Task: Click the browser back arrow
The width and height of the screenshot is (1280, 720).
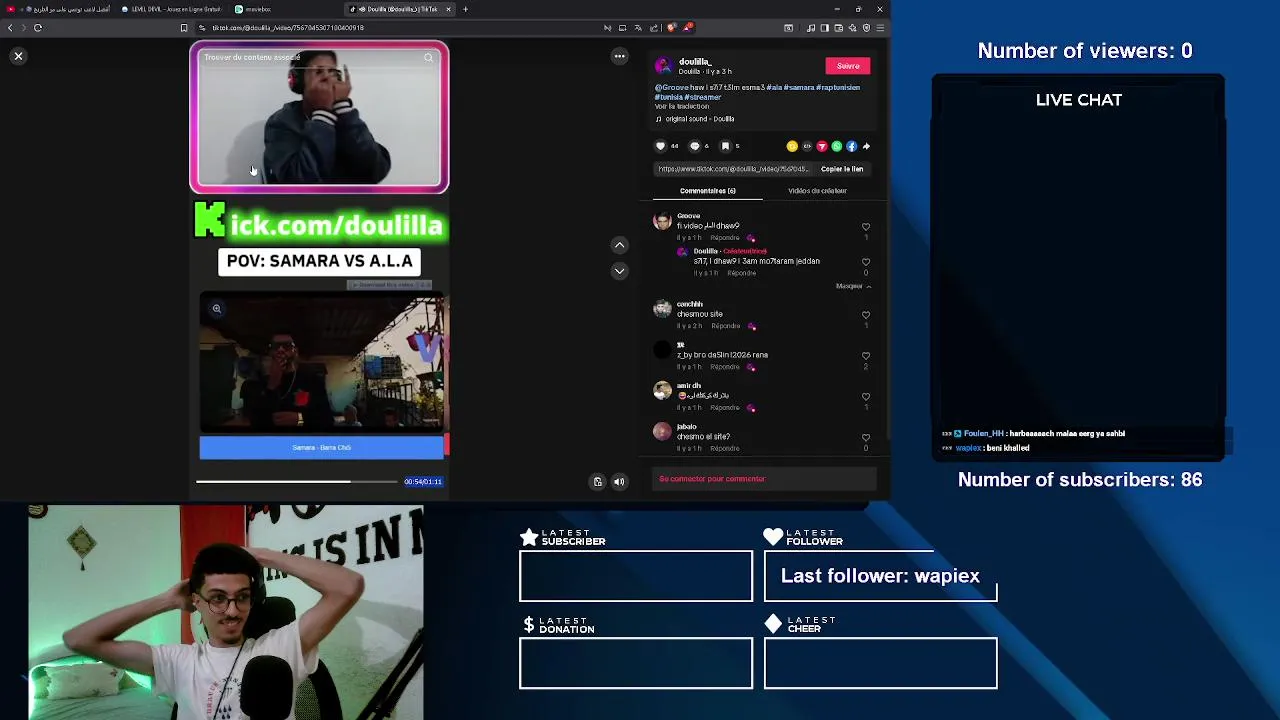Action: 10,28
